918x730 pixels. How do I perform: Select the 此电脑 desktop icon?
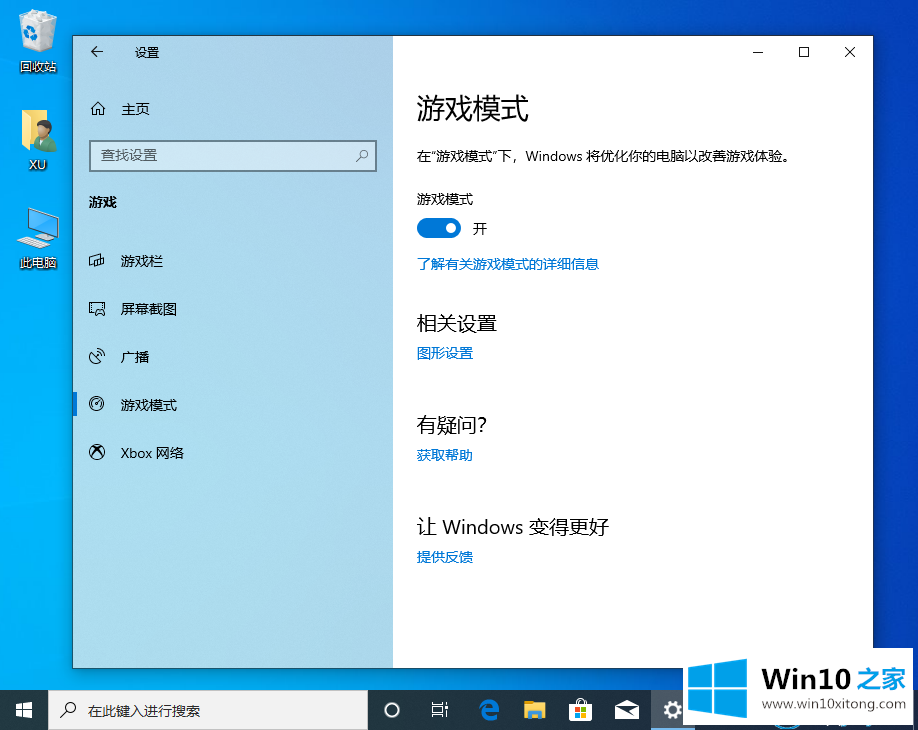coord(38,238)
